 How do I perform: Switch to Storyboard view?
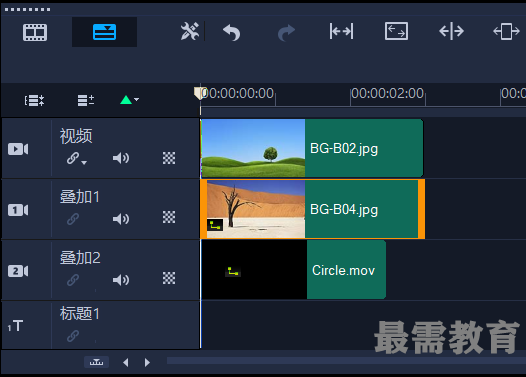click(x=35, y=32)
